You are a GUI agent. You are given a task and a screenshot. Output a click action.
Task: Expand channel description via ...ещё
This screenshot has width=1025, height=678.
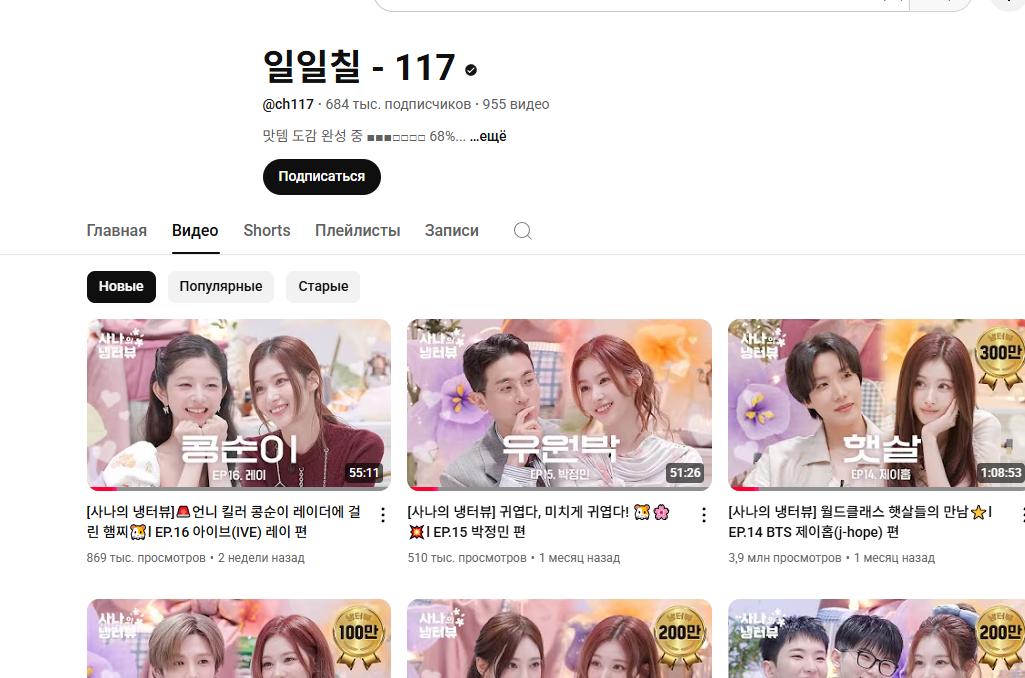[x=488, y=136]
